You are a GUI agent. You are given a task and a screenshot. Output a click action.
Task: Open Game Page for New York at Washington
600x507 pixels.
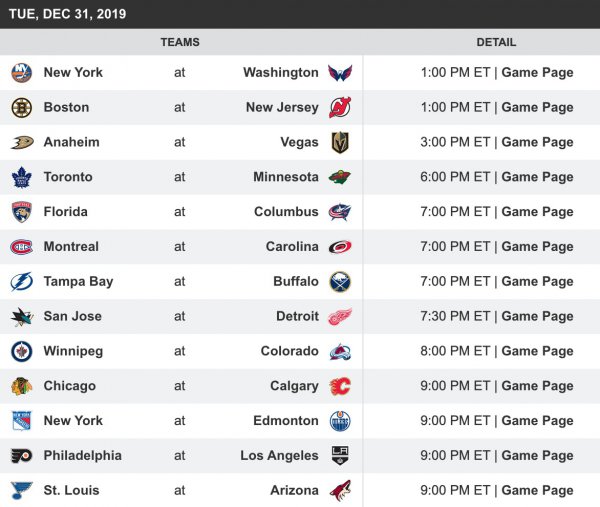537,73
